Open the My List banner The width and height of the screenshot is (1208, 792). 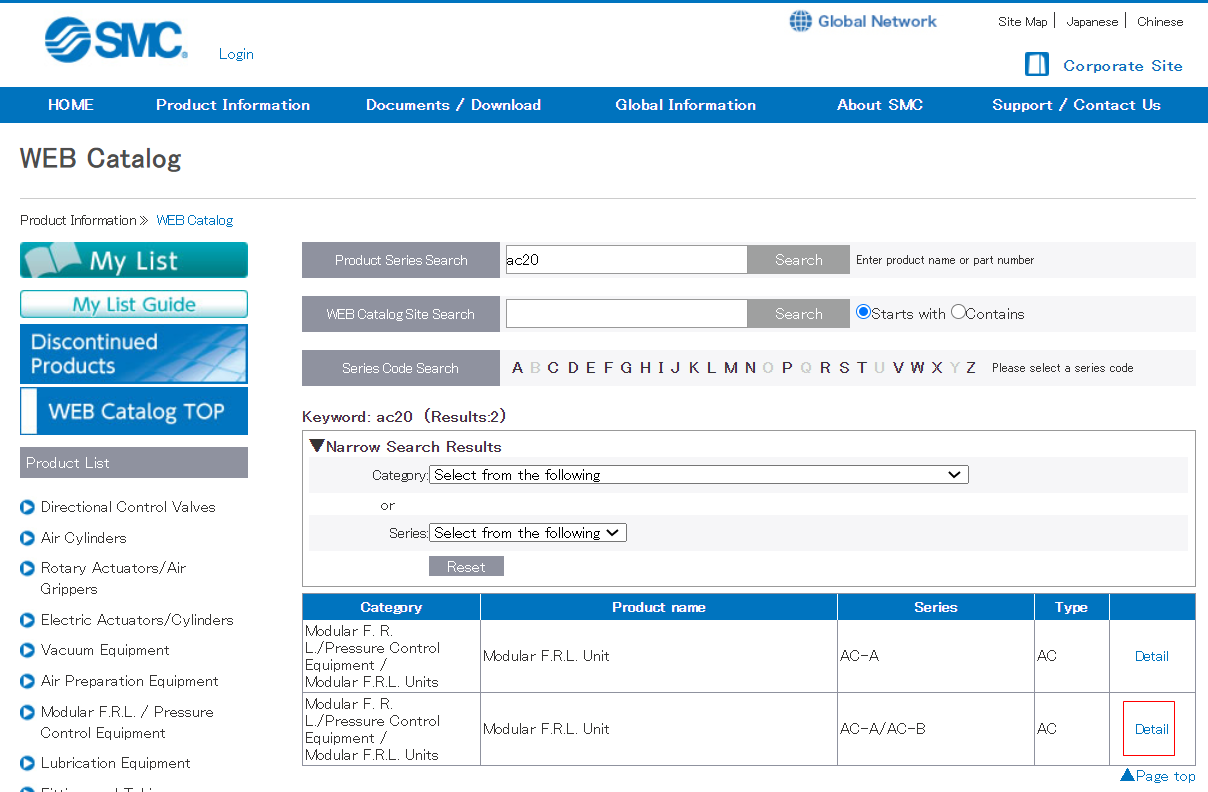(134, 260)
